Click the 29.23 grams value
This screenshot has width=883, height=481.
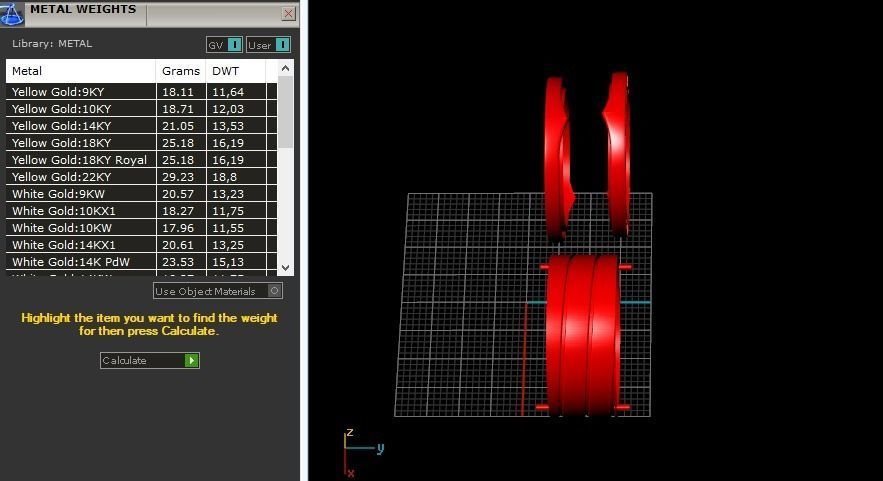click(177, 176)
